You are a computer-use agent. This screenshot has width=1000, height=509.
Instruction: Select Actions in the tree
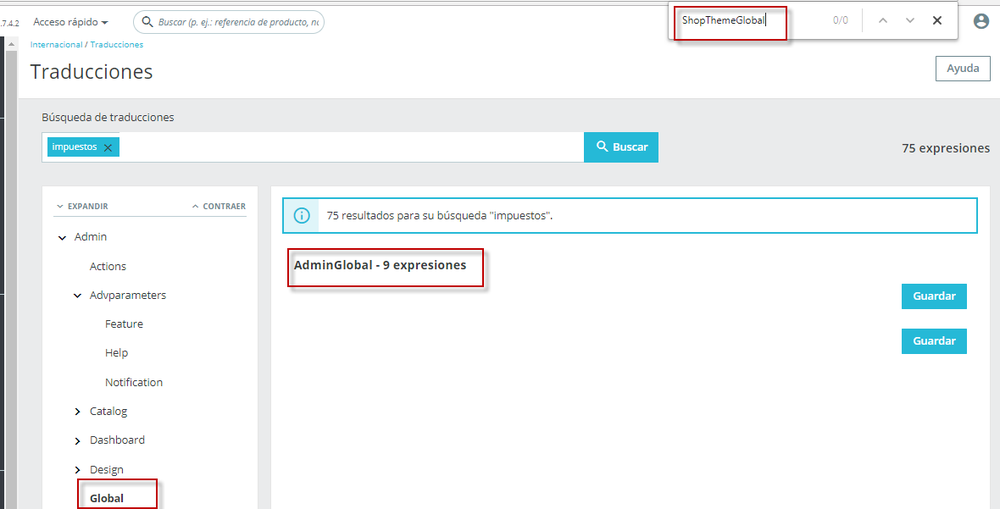[x=108, y=266]
